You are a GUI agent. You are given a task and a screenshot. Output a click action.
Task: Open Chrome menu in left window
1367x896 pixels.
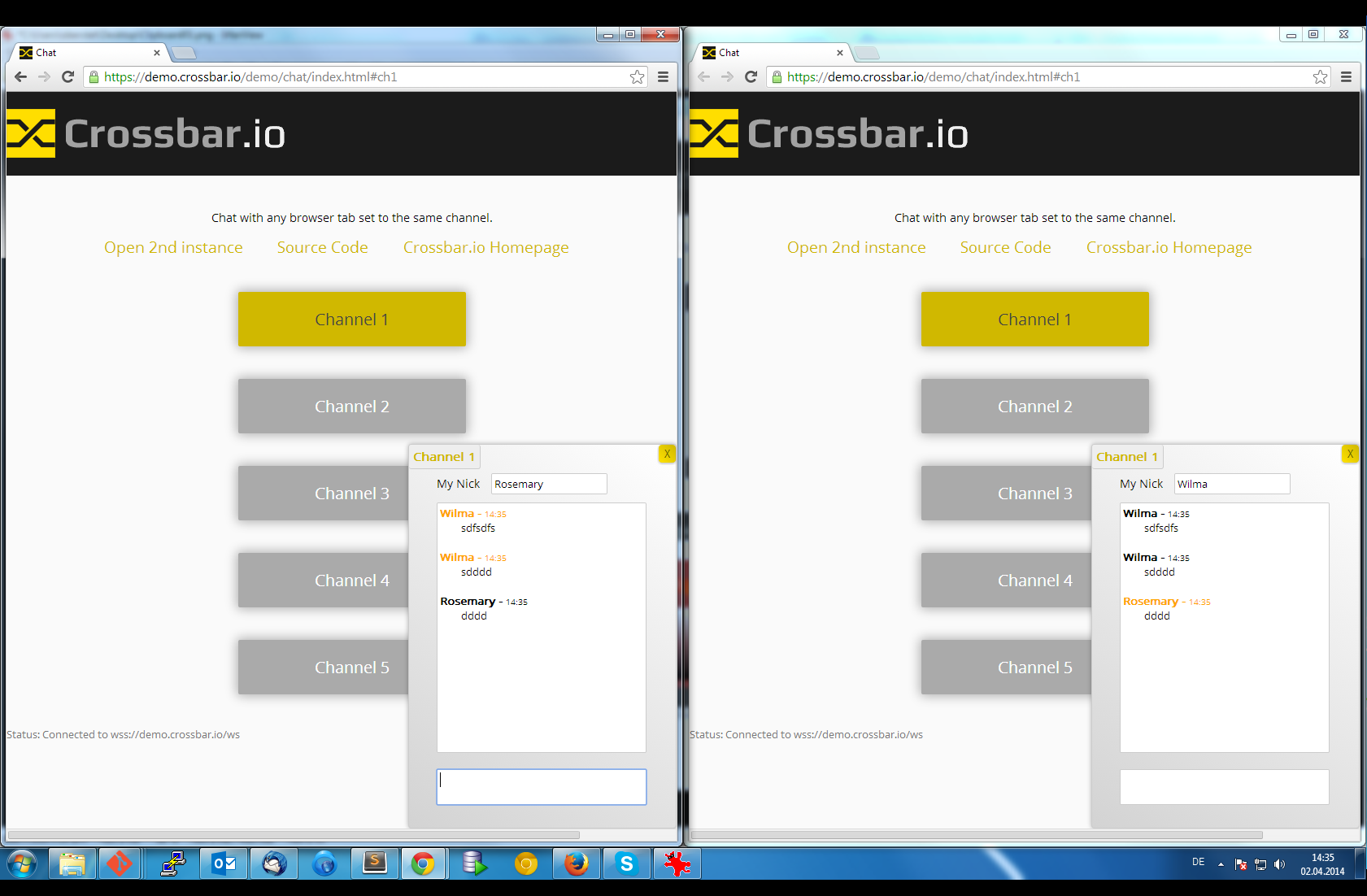[664, 76]
